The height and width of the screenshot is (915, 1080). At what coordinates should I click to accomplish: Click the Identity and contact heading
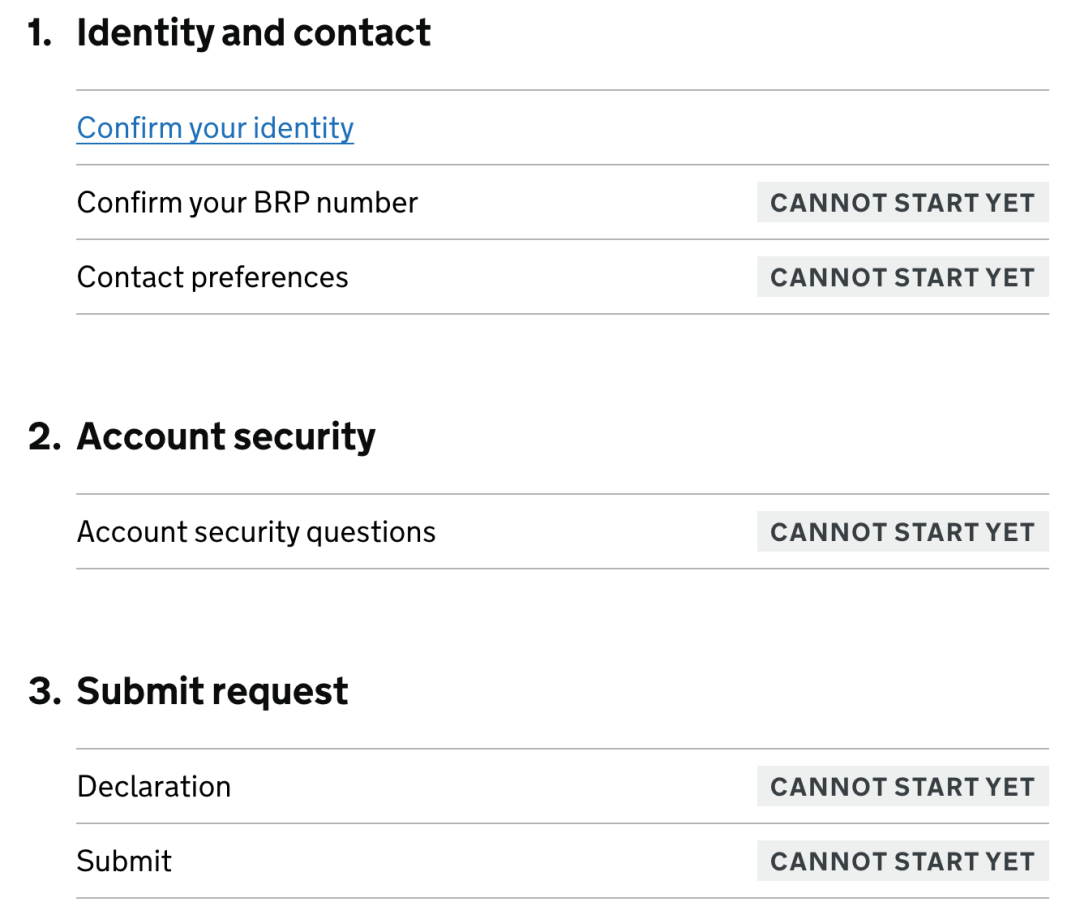click(x=253, y=33)
